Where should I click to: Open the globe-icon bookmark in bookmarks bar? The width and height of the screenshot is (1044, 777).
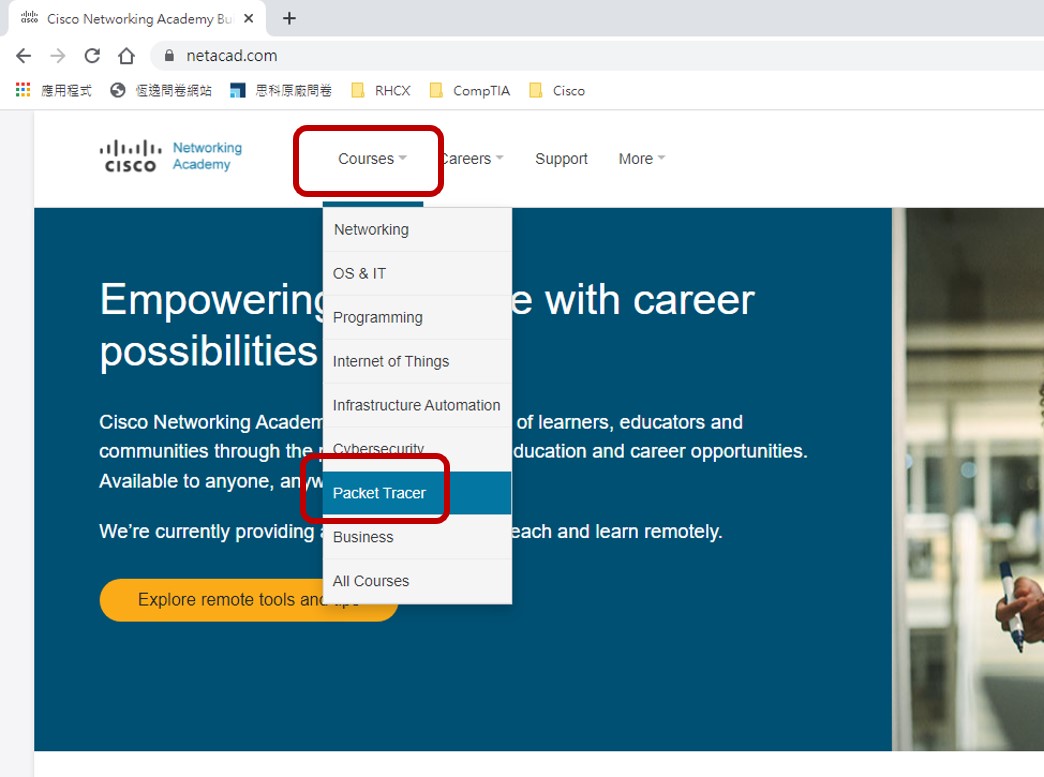[x=161, y=91]
